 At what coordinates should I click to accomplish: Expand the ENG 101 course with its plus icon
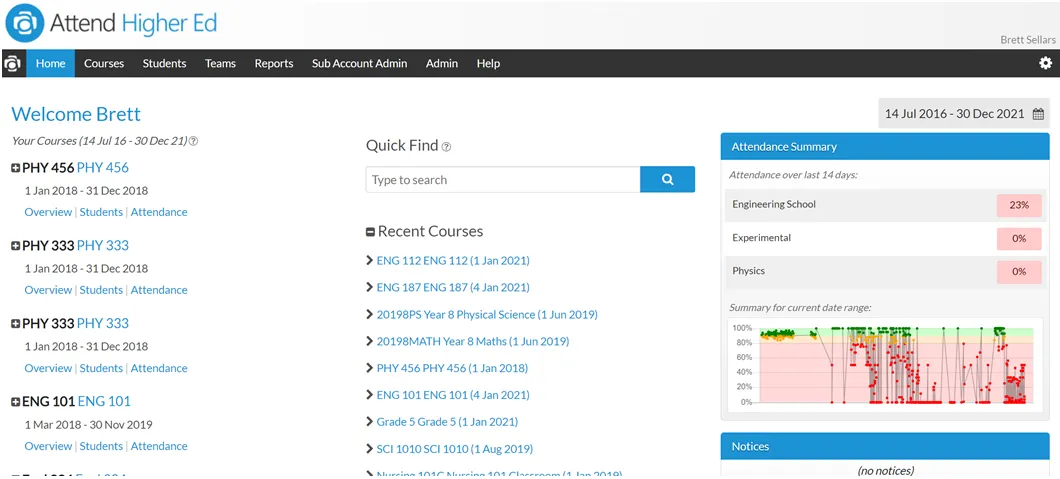click(16, 402)
